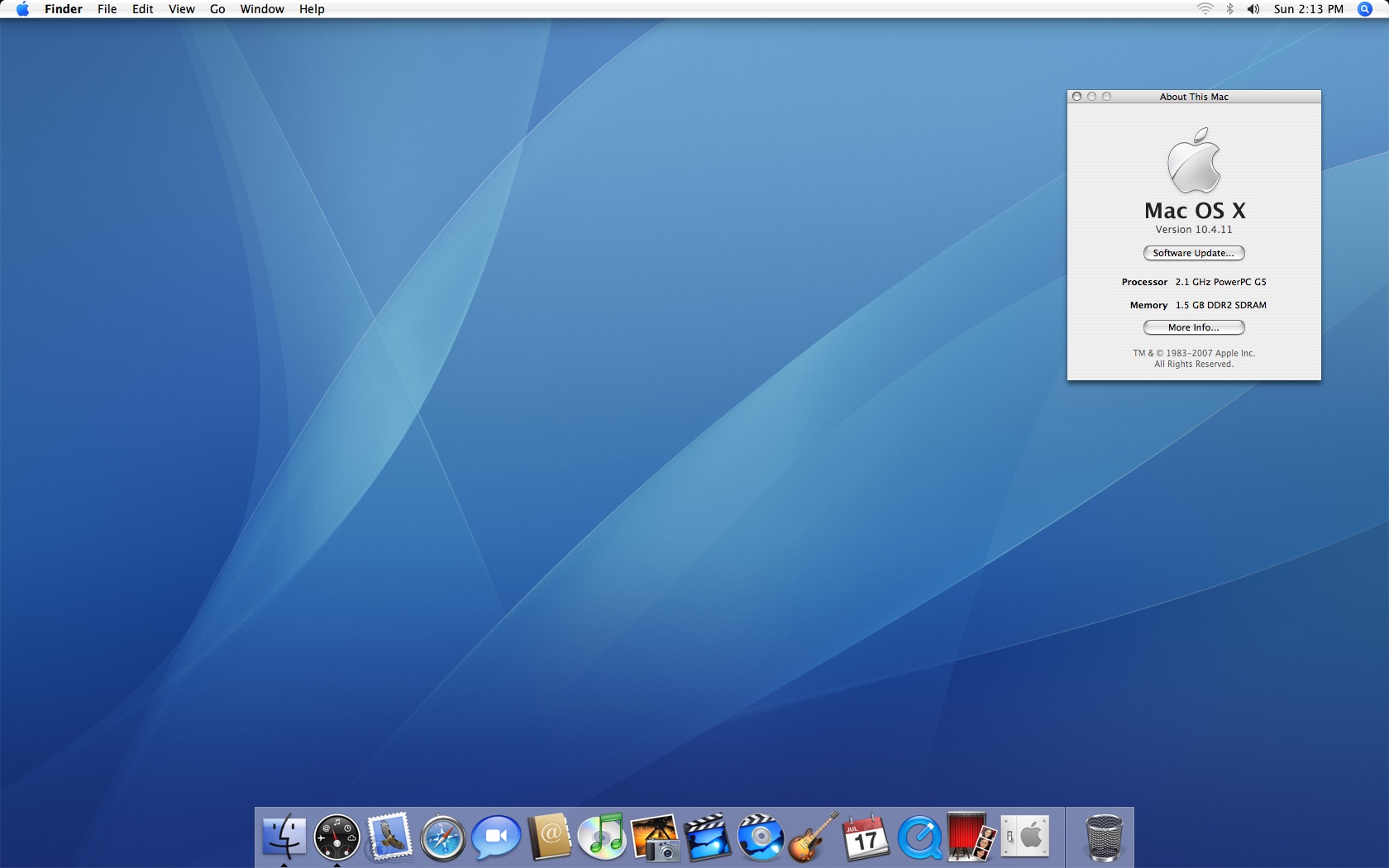Launch Dashboard from the Dock
Image resolution: width=1389 pixels, height=868 pixels.
coord(337,837)
